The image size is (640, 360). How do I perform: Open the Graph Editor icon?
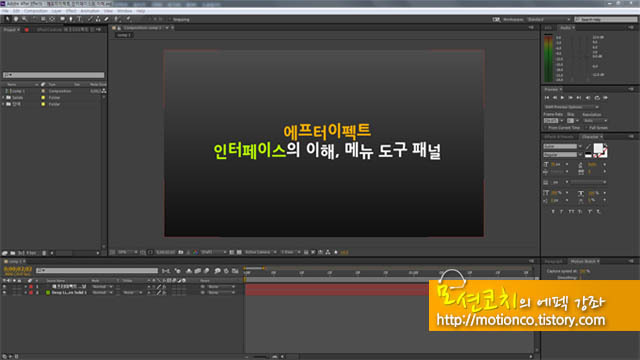point(235,271)
